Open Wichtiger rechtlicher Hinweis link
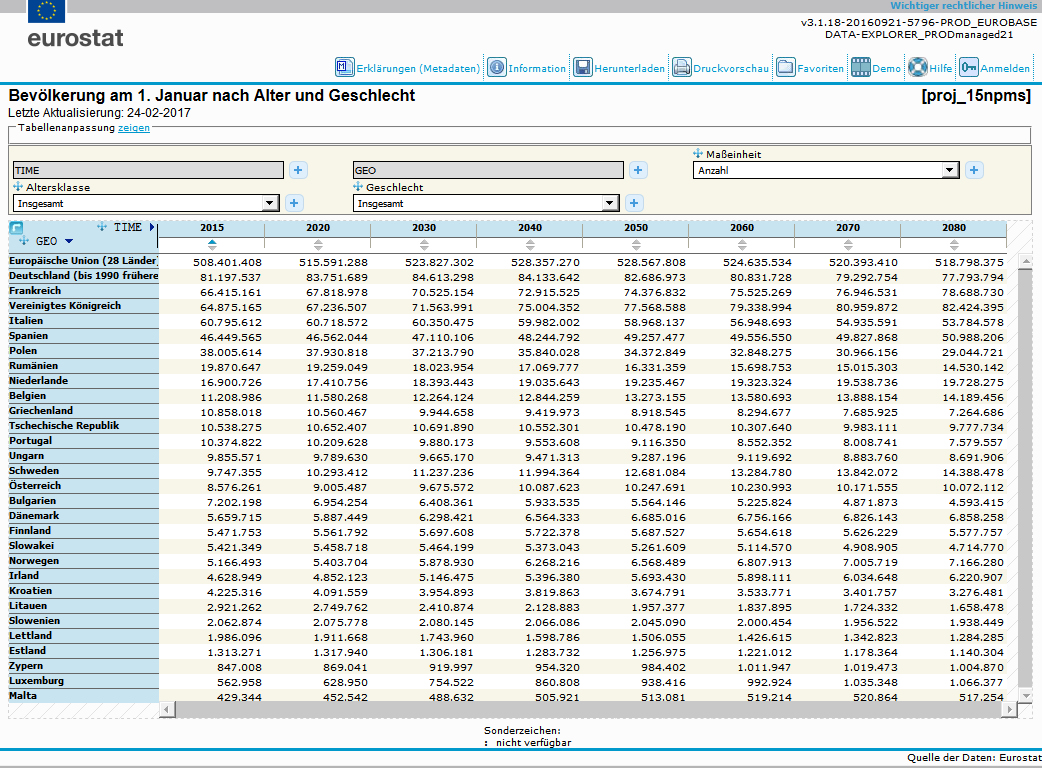The image size is (1042, 768). [963, 6]
